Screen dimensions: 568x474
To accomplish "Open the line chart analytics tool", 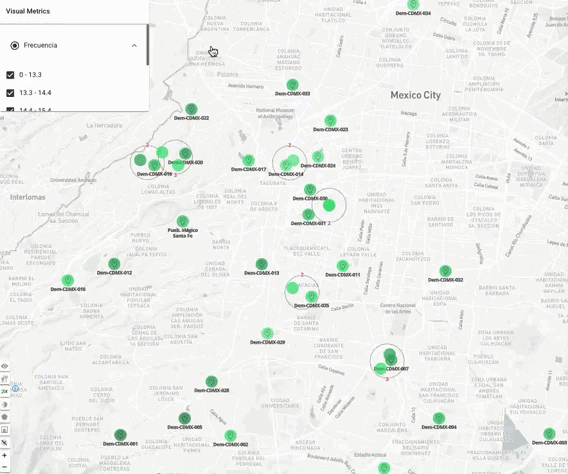I will [5, 391].
